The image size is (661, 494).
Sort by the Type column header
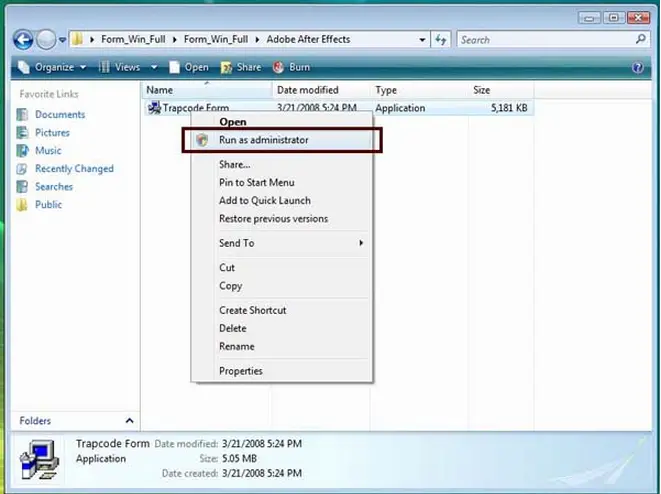[x=419, y=90]
